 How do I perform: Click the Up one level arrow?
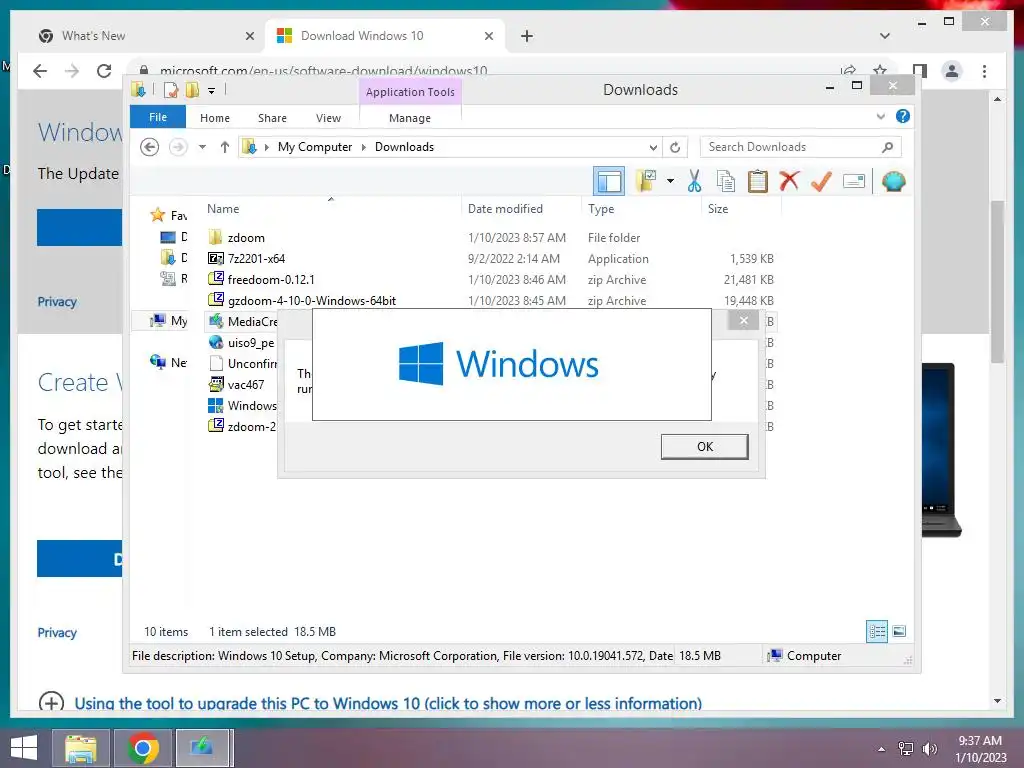225,147
